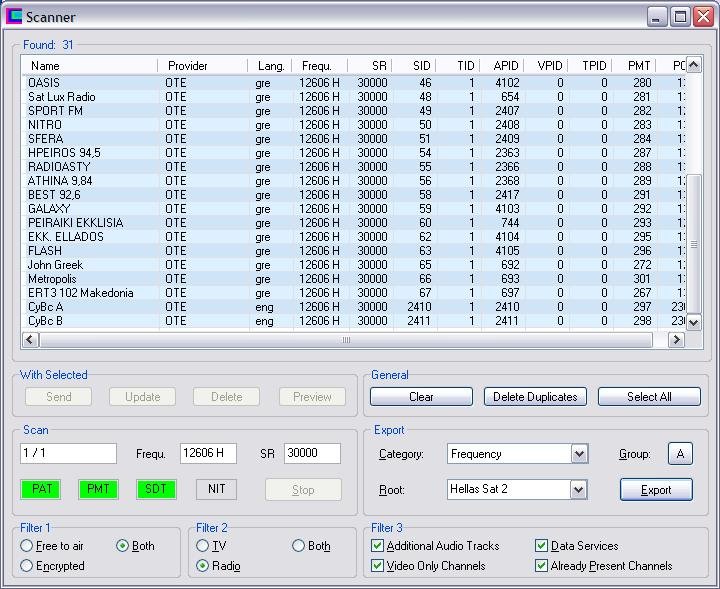This screenshot has height=589, width=720.
Task: Sort by the SID column header
Action: 414,66
